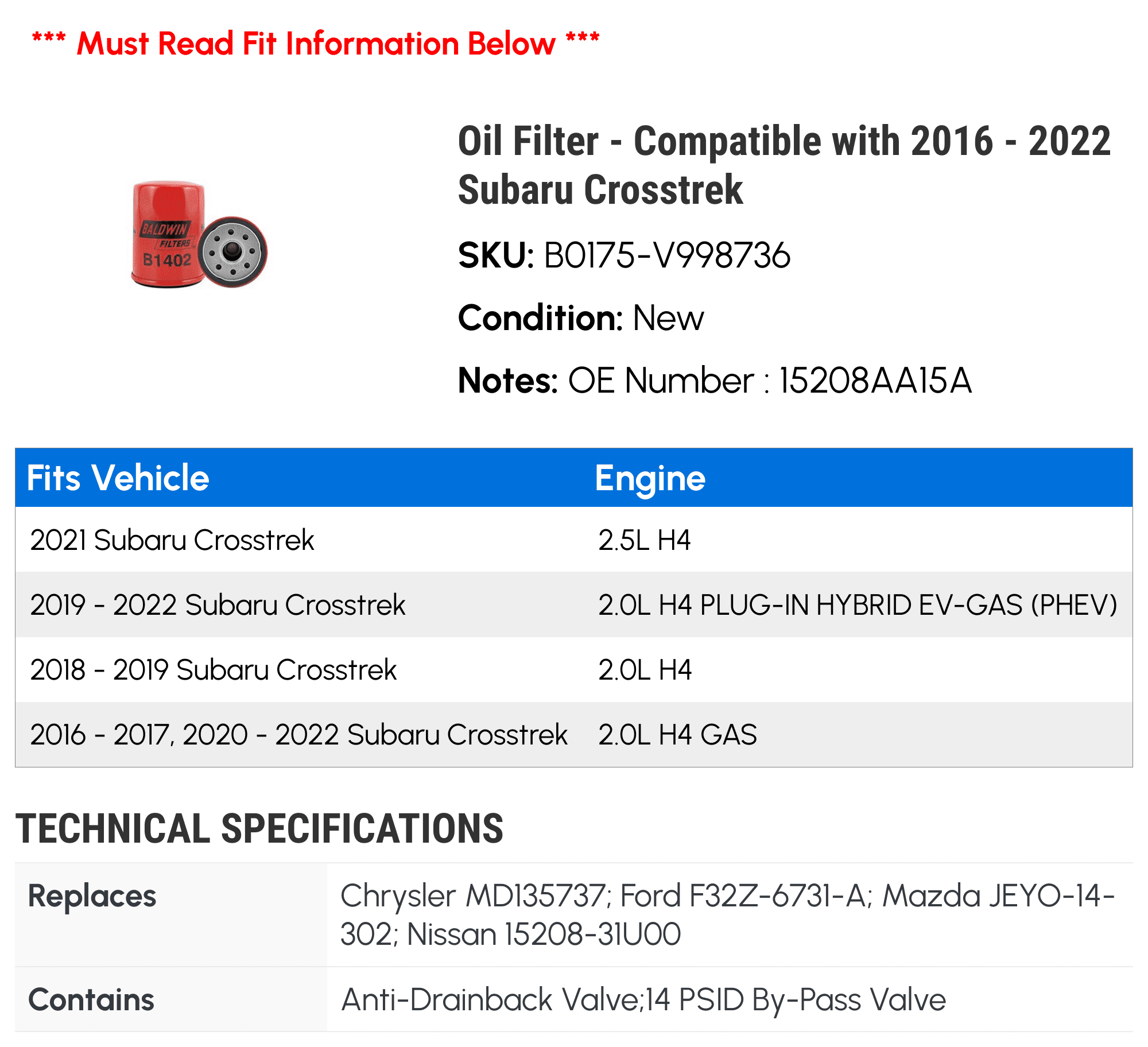1148x1047 pixels.
Task: Click the Baldwin B1402 oil filter image
Action: [199, 235]
